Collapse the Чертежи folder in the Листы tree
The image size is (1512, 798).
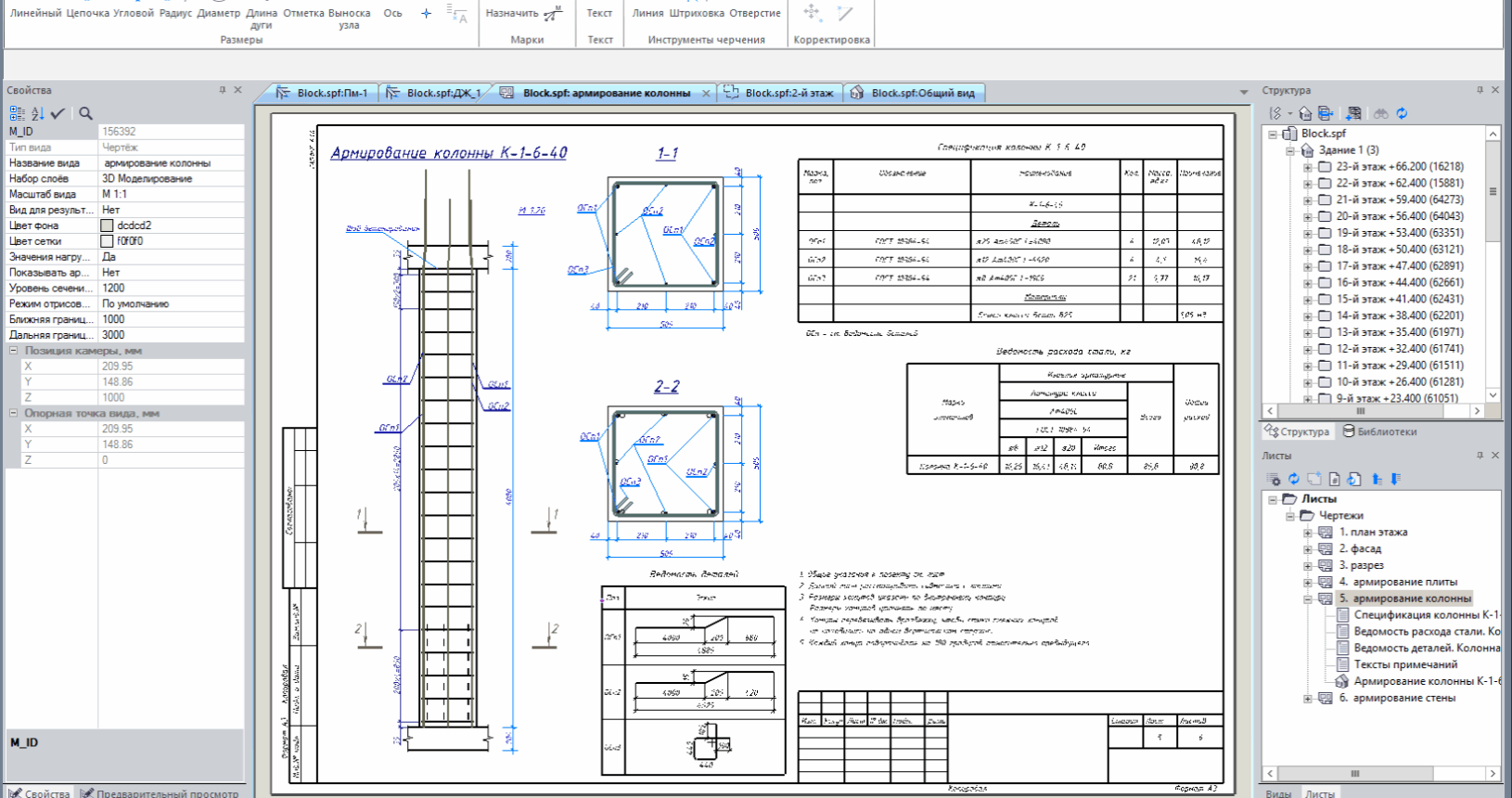pyautogui.click(x=1290, y=516)
